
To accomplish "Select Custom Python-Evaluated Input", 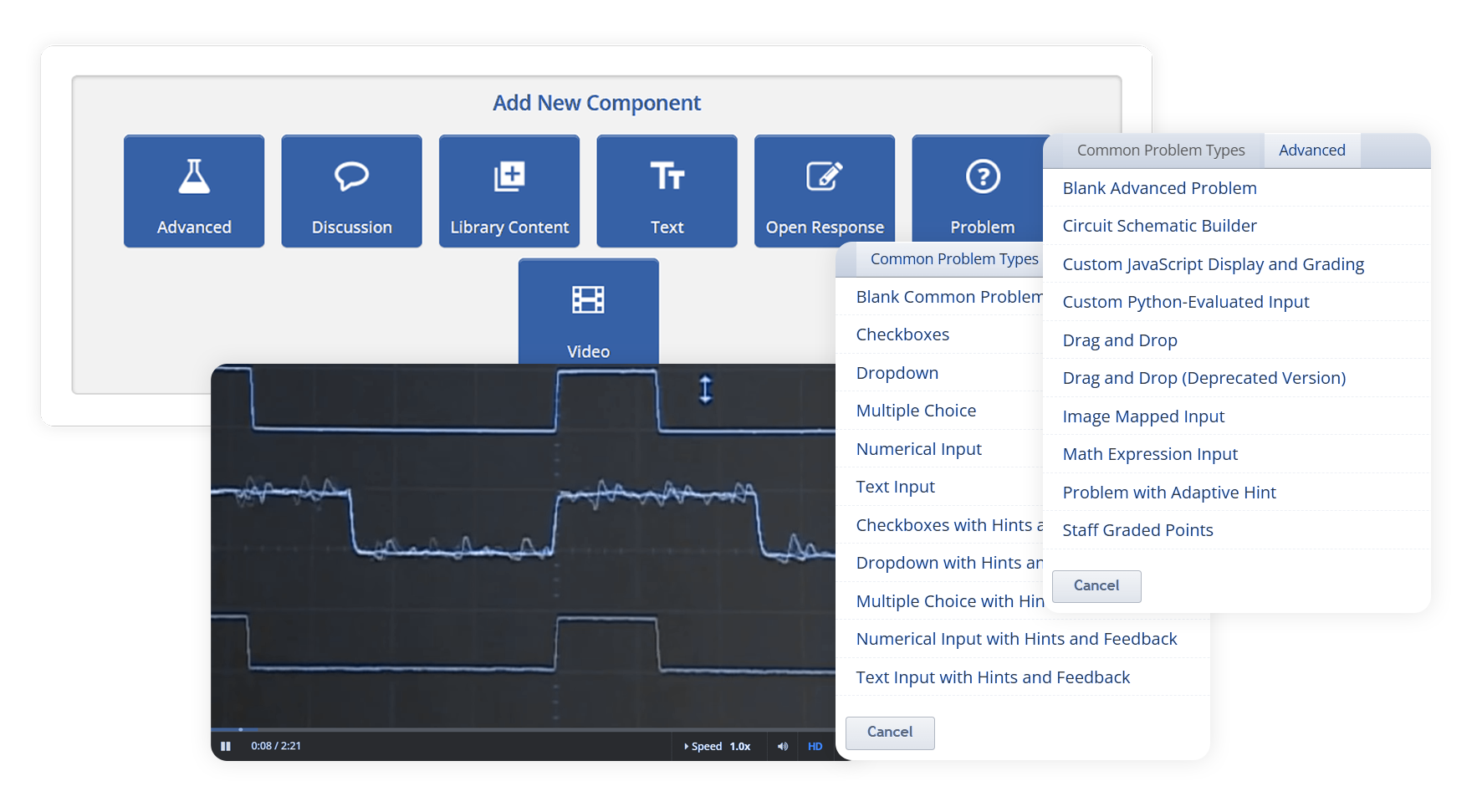I will tap(1185, 302).
